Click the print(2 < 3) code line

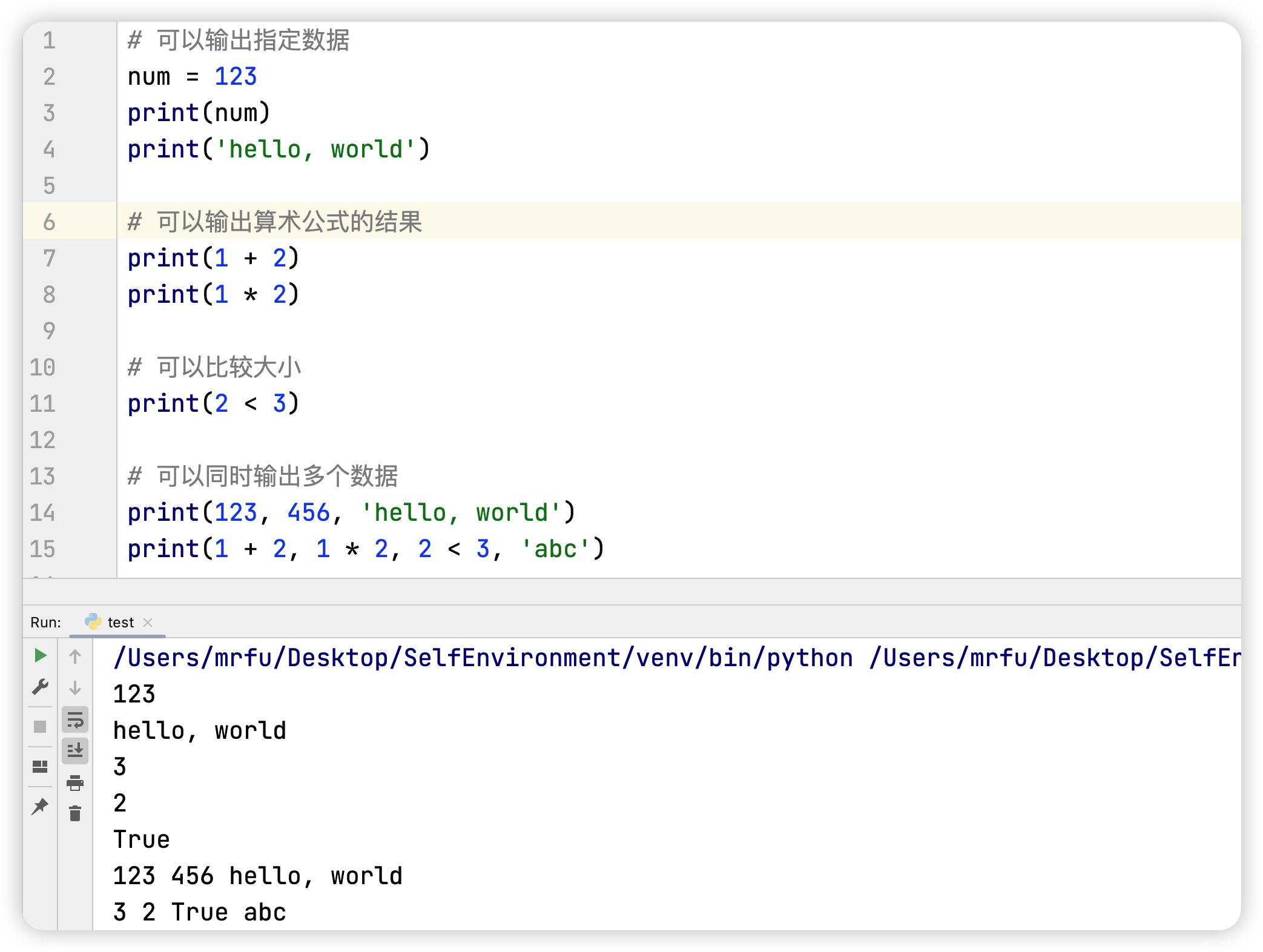[213, 403]
